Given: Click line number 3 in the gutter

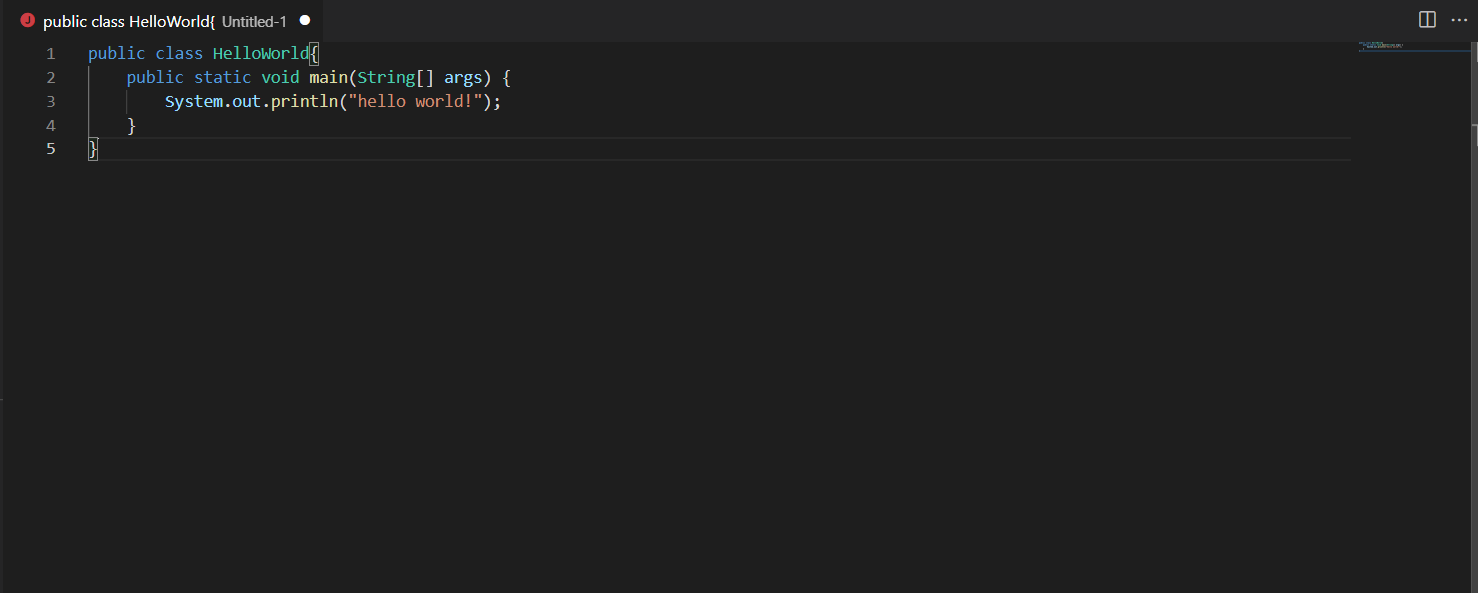Looking at the screenshot, I should (x=51, y=101).
